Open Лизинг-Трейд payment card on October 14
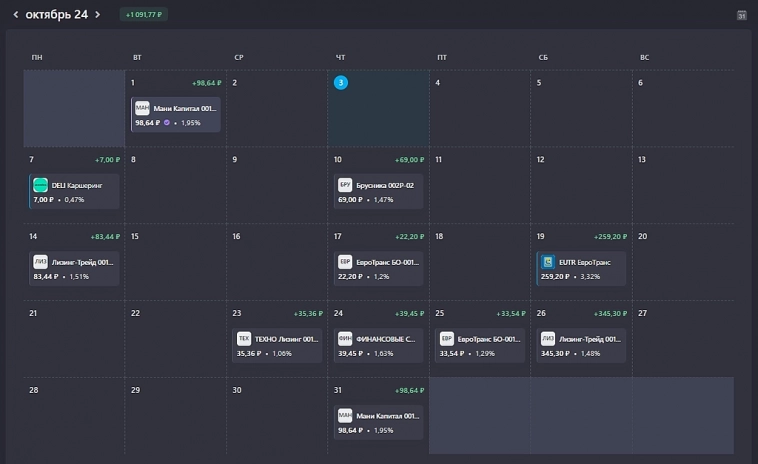 (x=74, y=268)
